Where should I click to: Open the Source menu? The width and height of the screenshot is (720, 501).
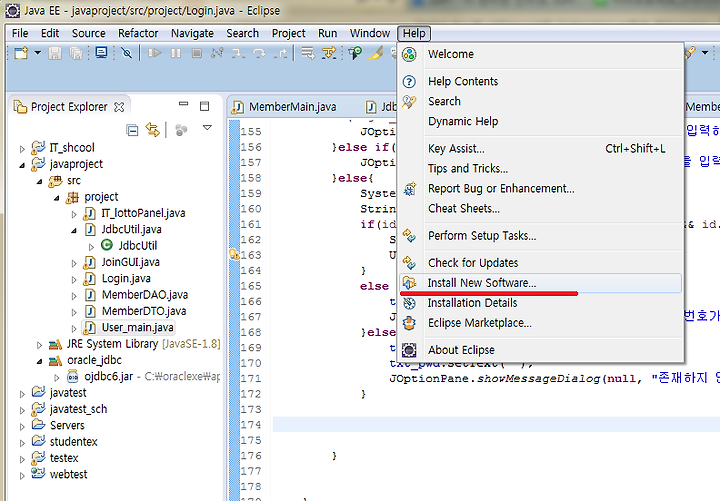pyautogui.click(x=89, y=34)
